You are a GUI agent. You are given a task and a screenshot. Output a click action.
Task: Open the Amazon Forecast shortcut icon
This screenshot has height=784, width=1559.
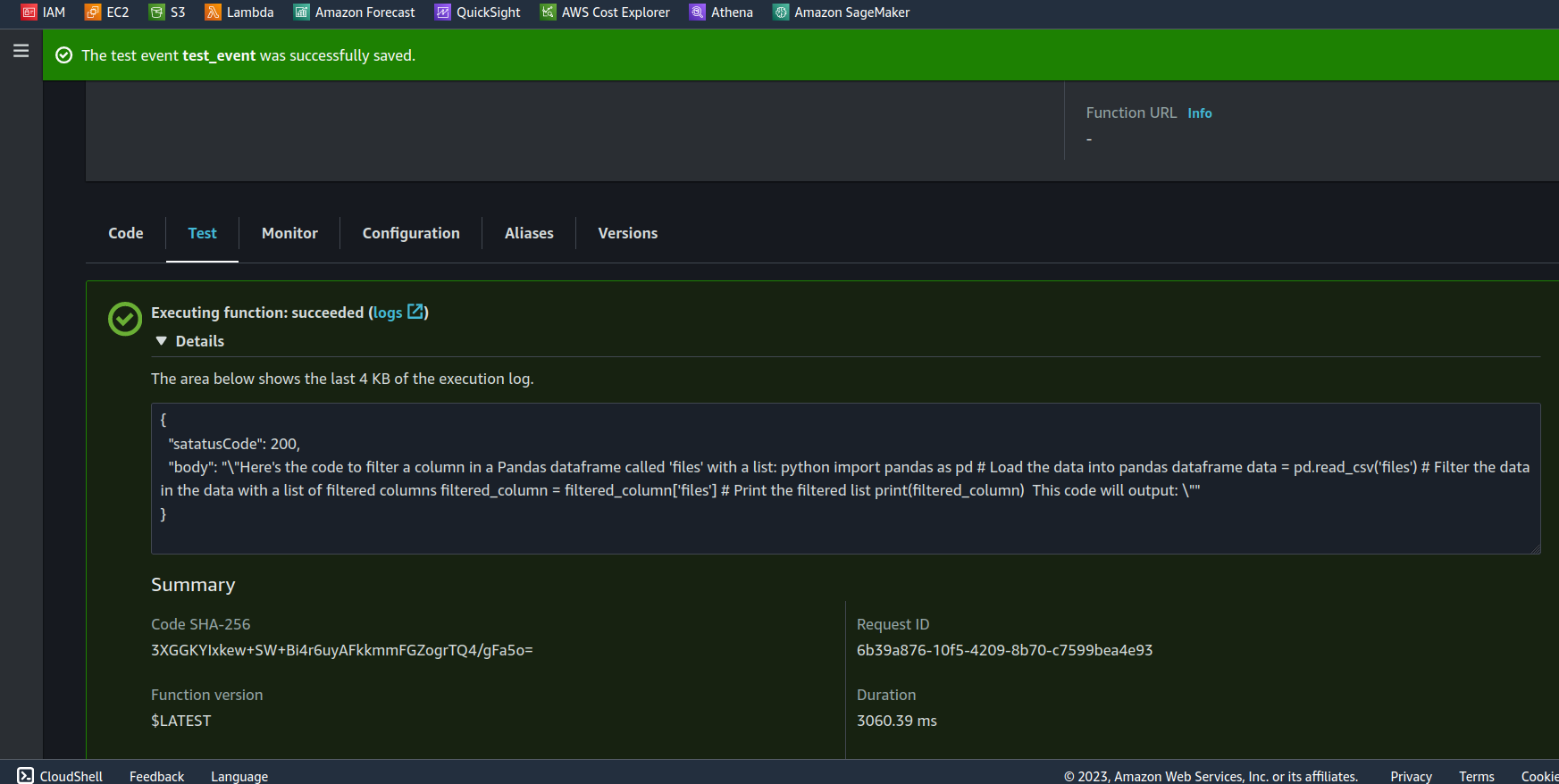pyautogui.click(x=302, y=13)
